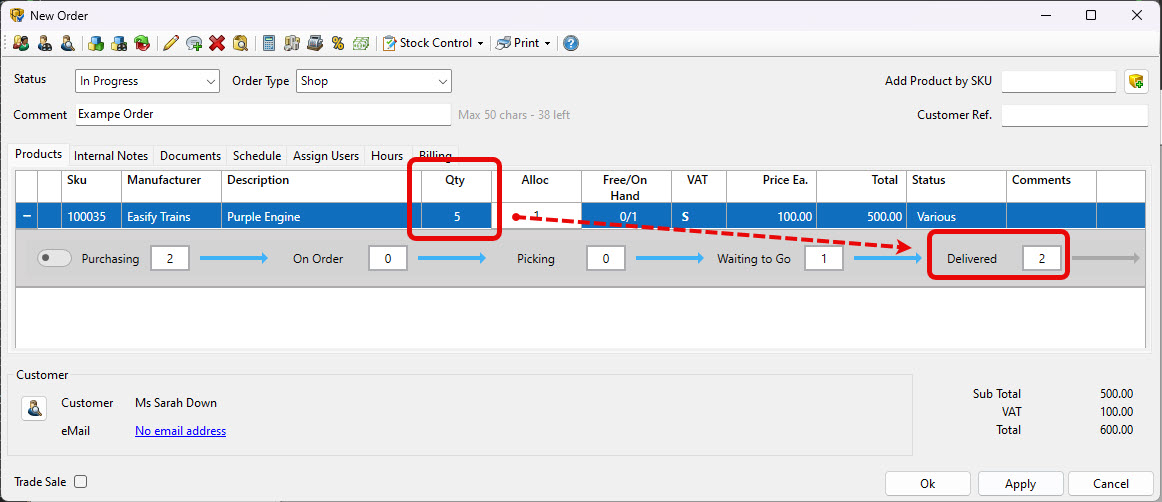The width and height of the screenshot is (1162, 502).
Task: Click the cash register icon in toolbar
Action: (x=315, y=43)
